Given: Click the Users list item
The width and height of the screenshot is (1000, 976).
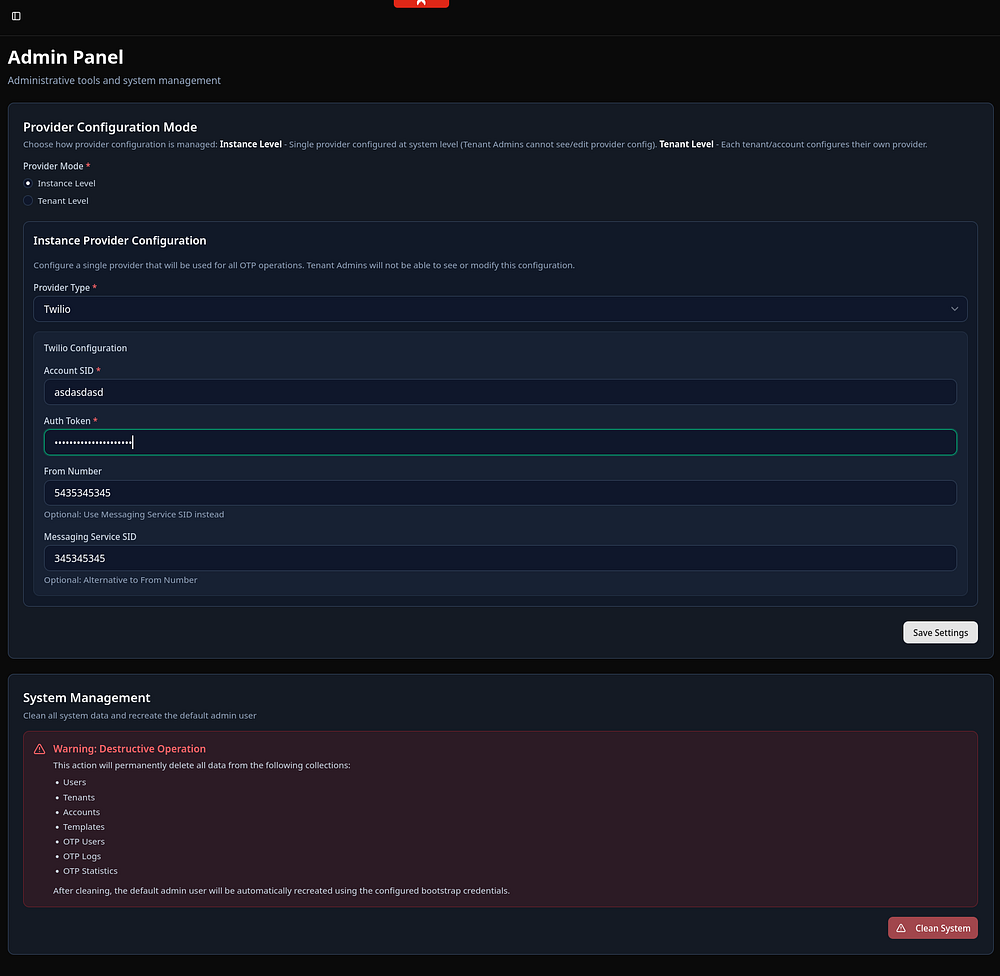Looking at the screenshot, I should tap(75, 782).
